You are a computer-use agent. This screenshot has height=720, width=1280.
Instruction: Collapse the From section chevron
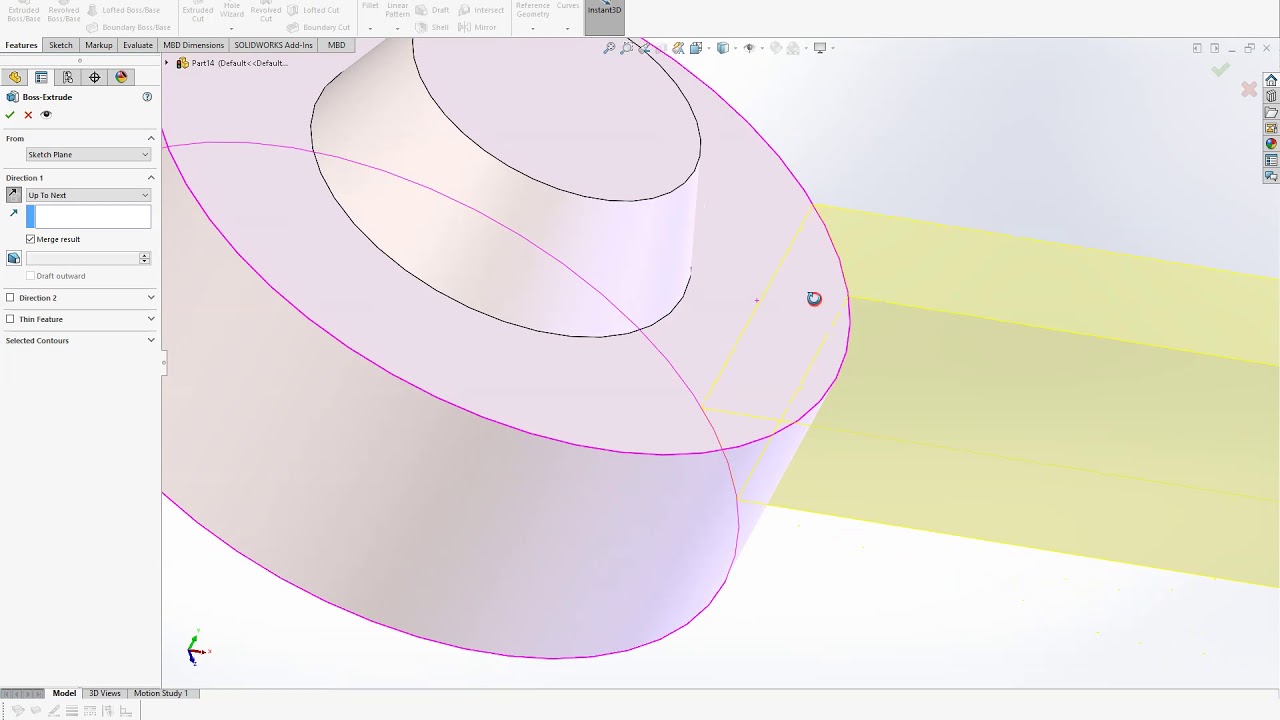(x=151, y=139)
